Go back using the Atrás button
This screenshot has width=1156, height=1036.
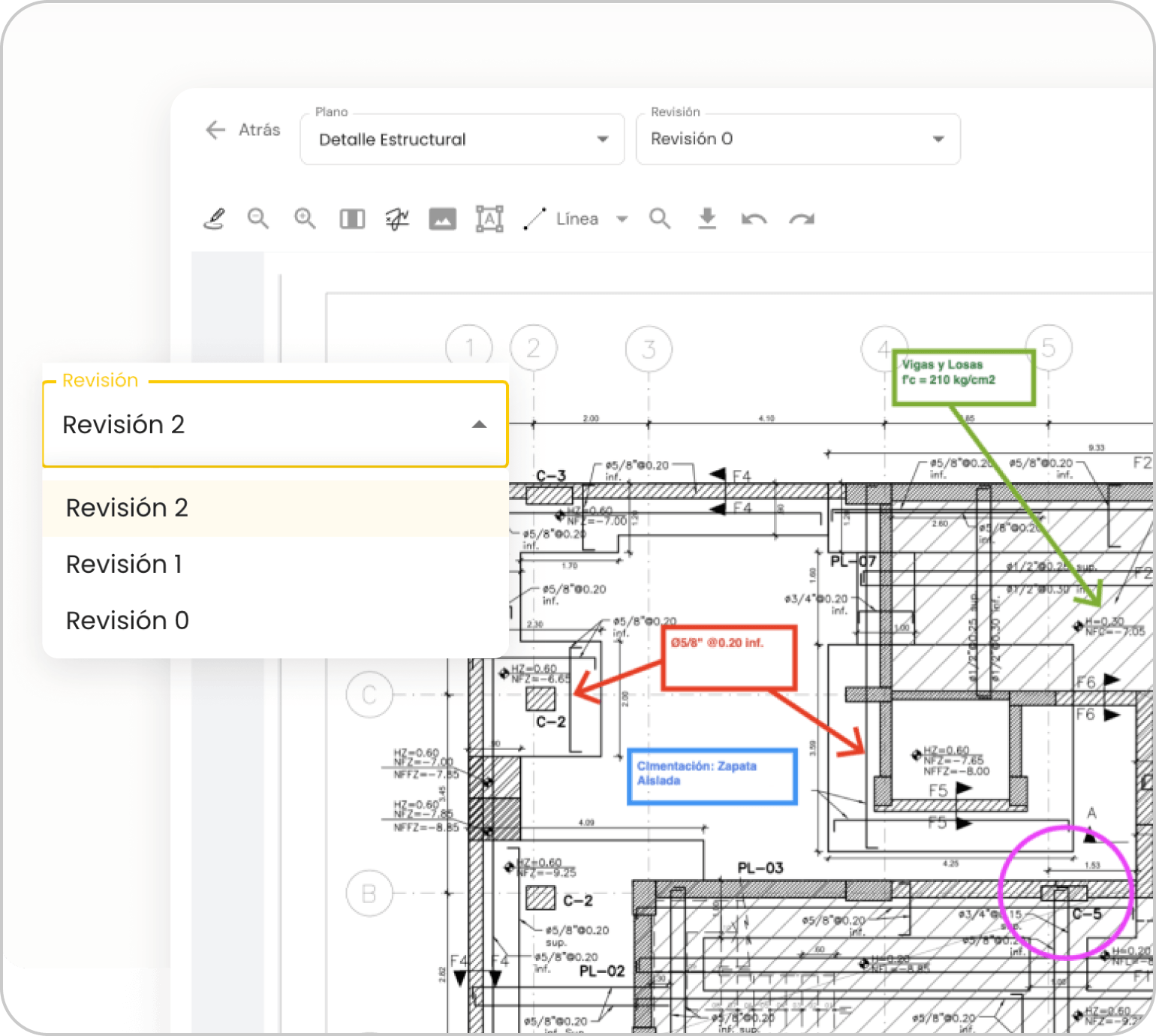pos(242,130)
